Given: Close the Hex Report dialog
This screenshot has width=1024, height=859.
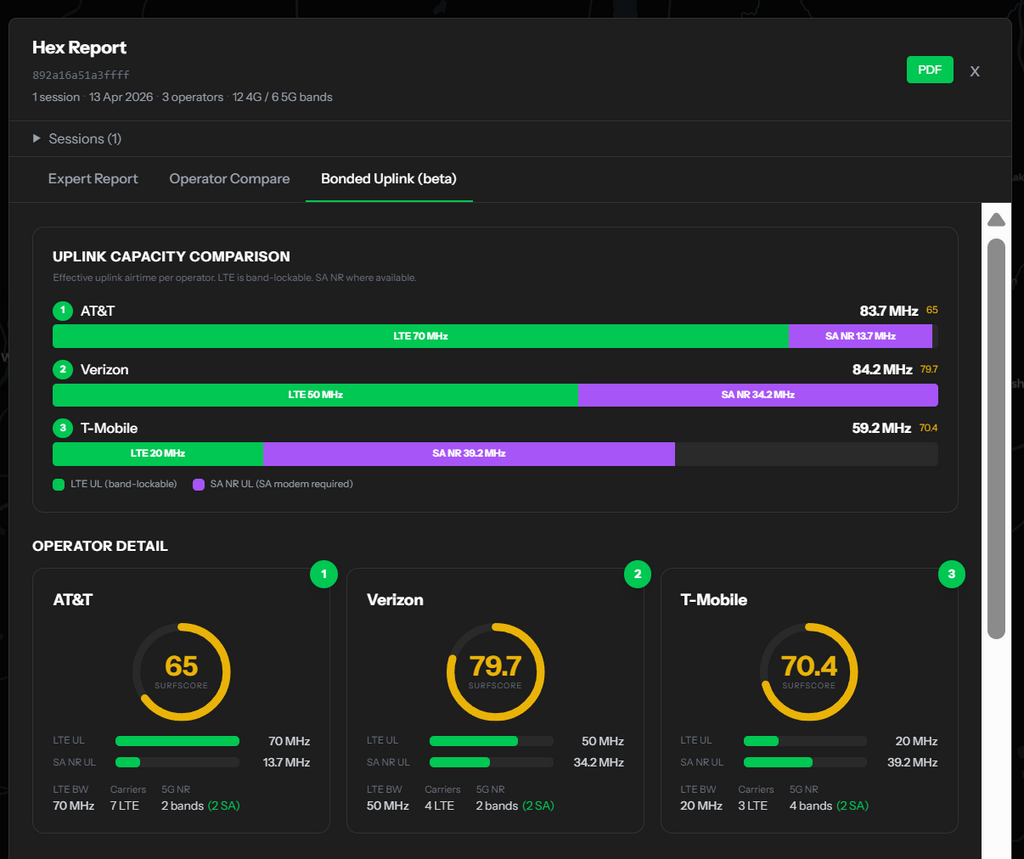Looking at the screenshot, I should pos(974,71).
